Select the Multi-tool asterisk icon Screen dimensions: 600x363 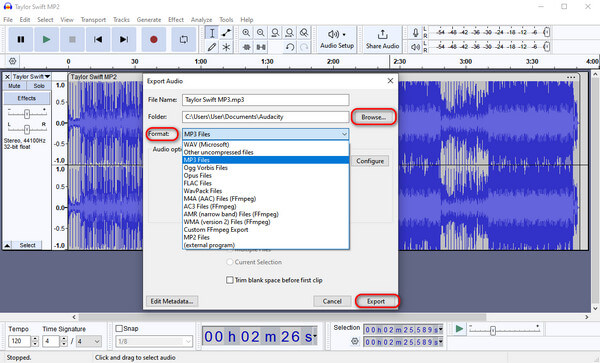click(226, 47)
